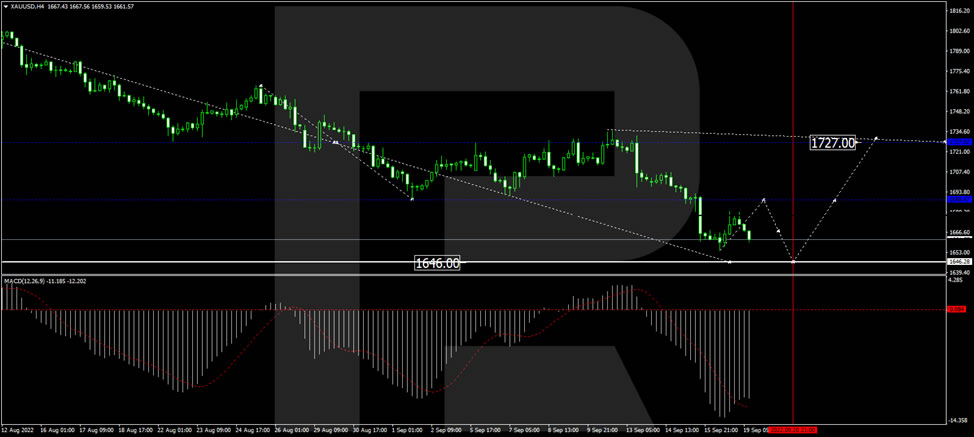Click the -14.358 value on the MACD scale
The image size is (974, 437).
[x=959, y=421]
